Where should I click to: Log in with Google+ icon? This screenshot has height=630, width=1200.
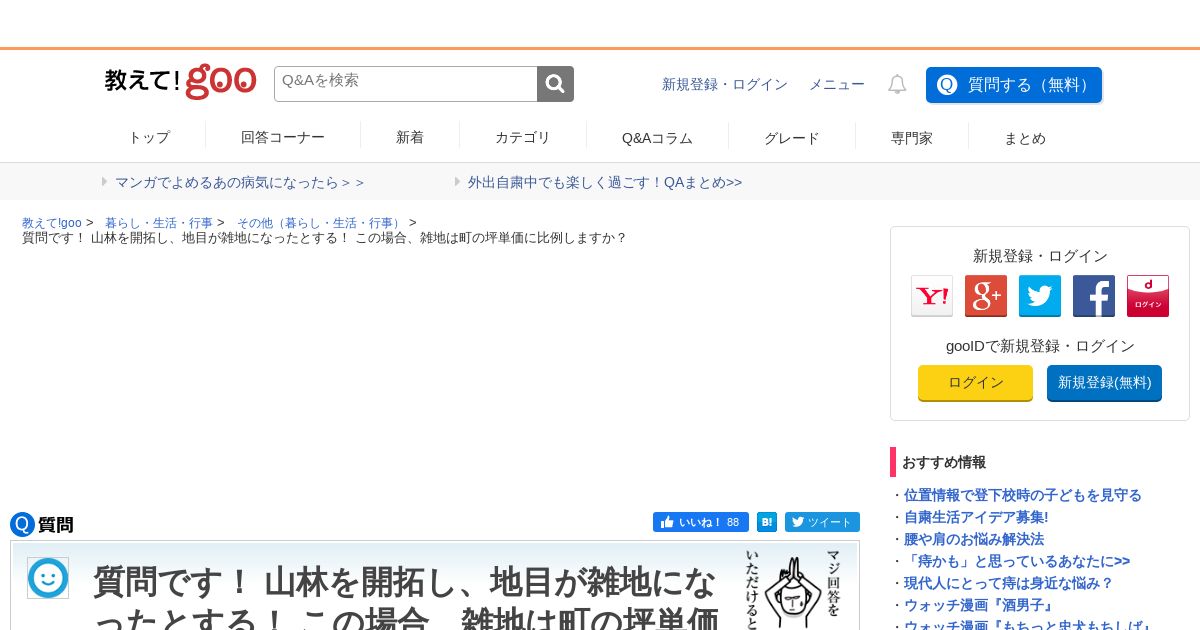986,296
